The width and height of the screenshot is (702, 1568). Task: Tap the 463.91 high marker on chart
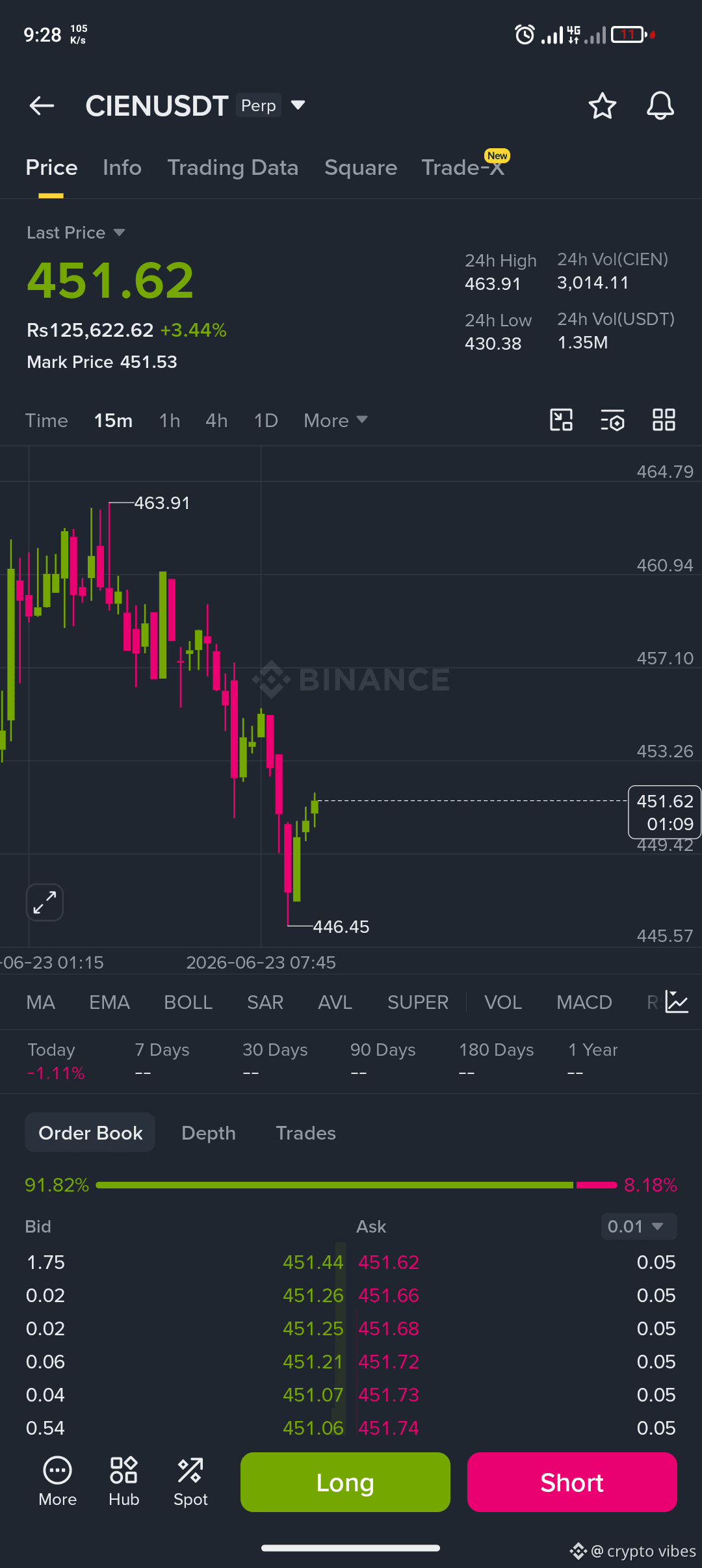pyautogui.click(x=162, y=503)
